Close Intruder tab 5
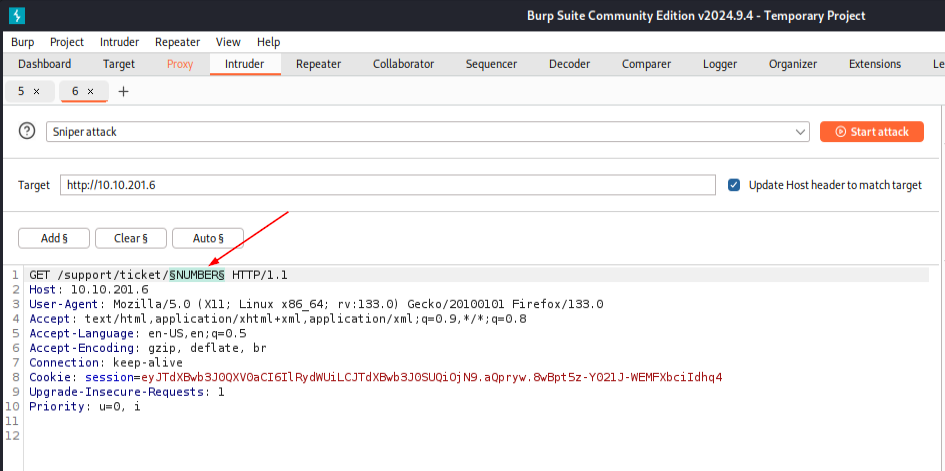 point(36,91)
